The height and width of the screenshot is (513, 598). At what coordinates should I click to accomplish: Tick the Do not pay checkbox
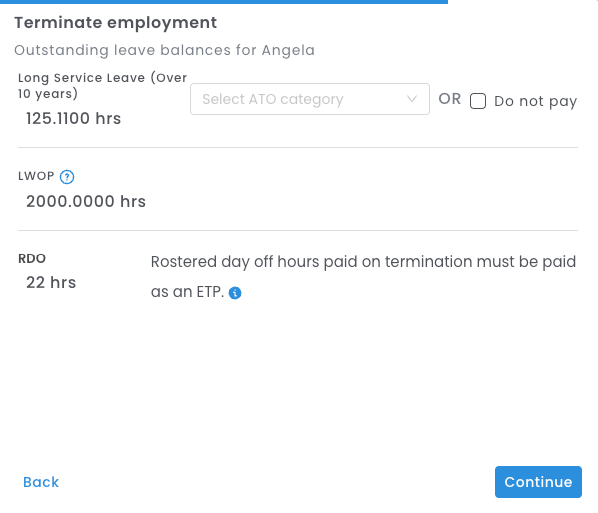point(477,101)
